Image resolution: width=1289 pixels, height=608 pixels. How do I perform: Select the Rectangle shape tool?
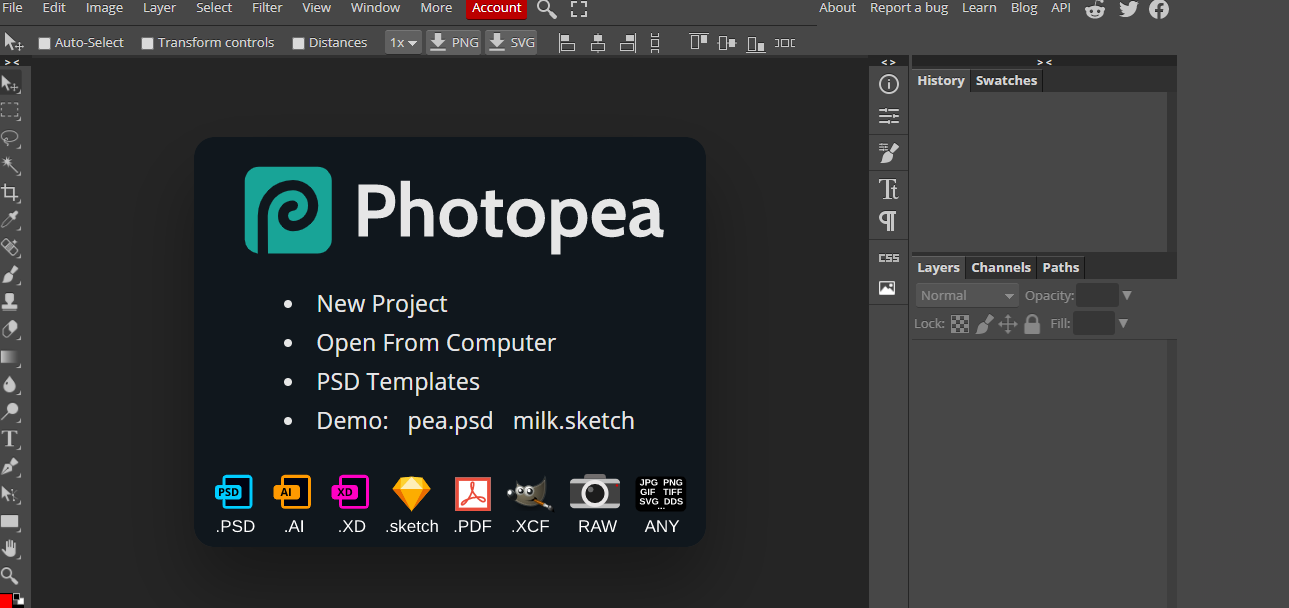[11, 521]
